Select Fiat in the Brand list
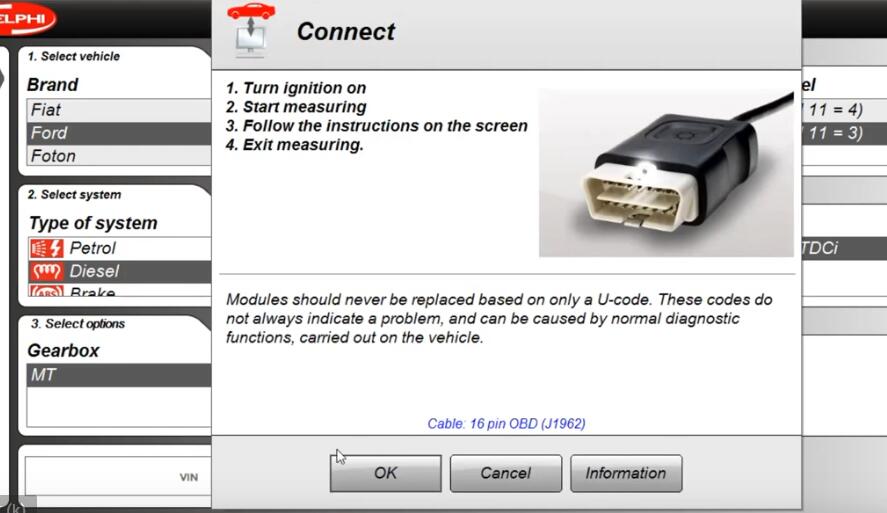The height and width of the screenshot is (513, 887). tap(119, 110)
